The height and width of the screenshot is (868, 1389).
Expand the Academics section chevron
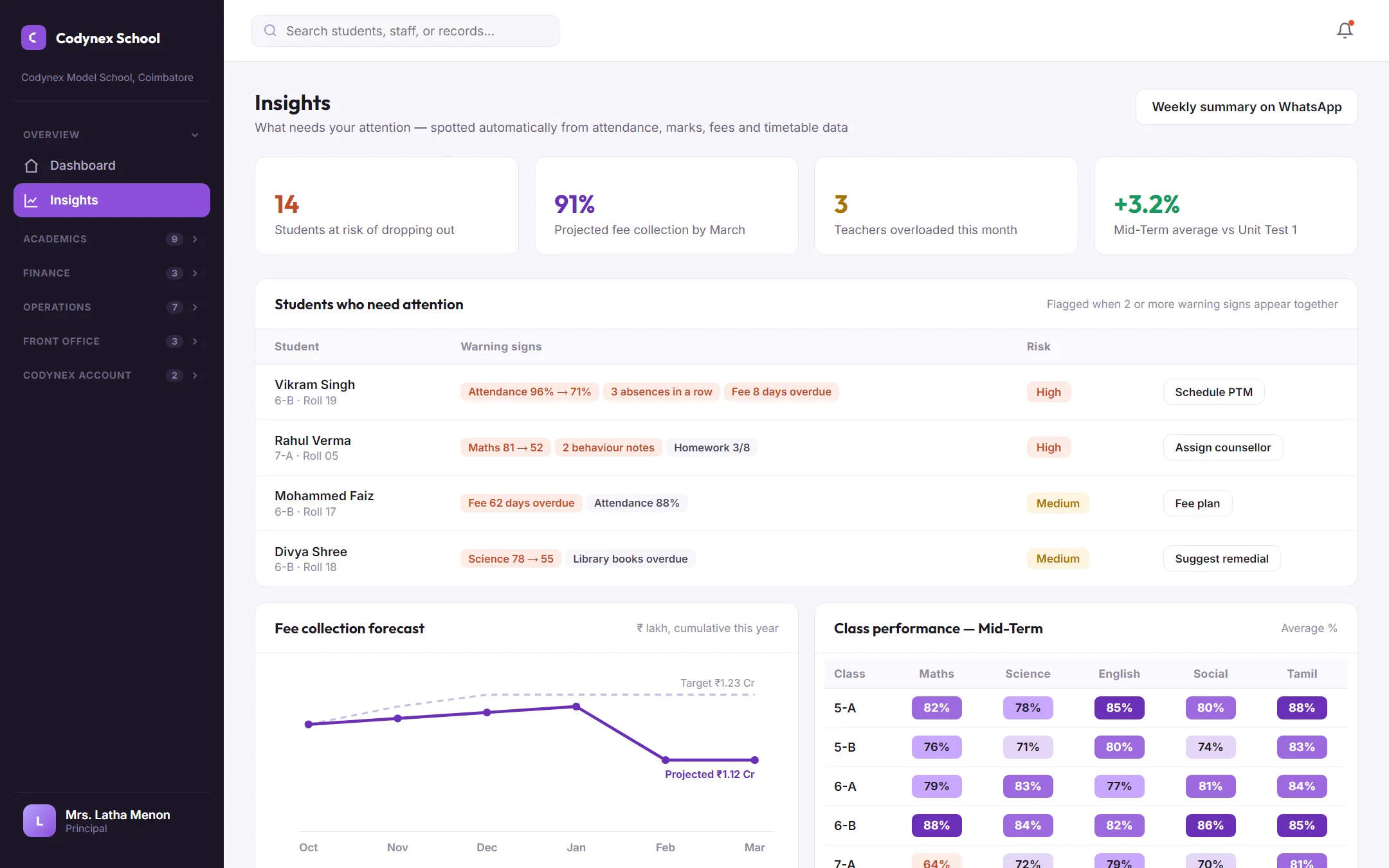[195, 239]
